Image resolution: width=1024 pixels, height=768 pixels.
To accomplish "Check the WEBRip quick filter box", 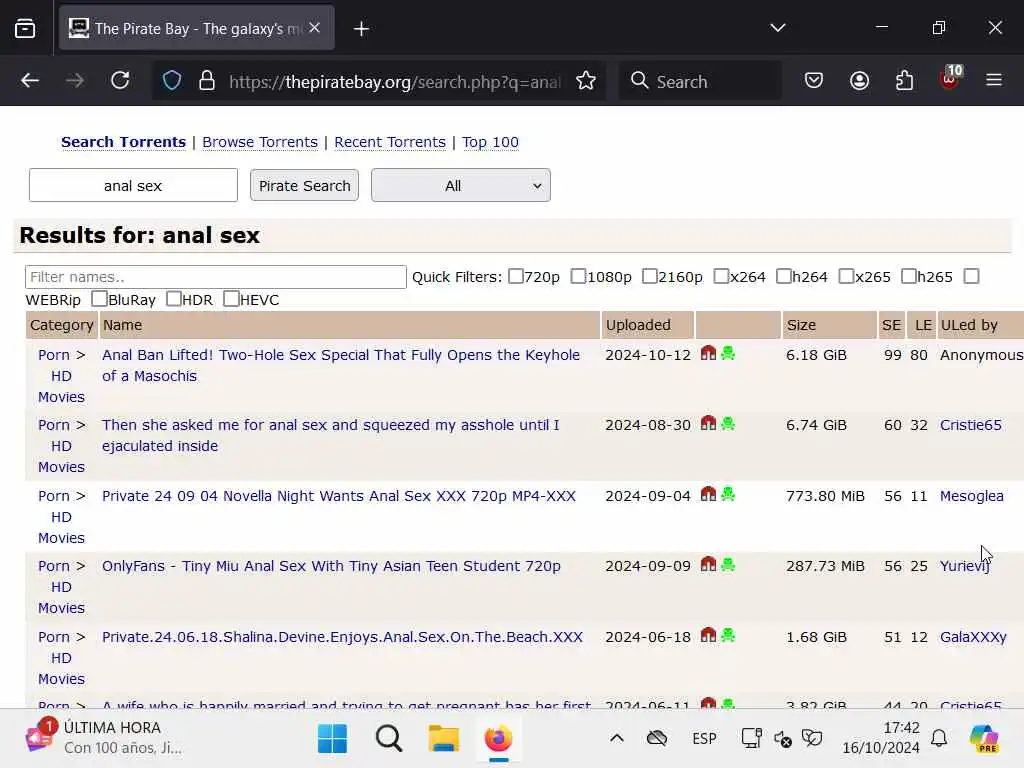I will (972, 276).
